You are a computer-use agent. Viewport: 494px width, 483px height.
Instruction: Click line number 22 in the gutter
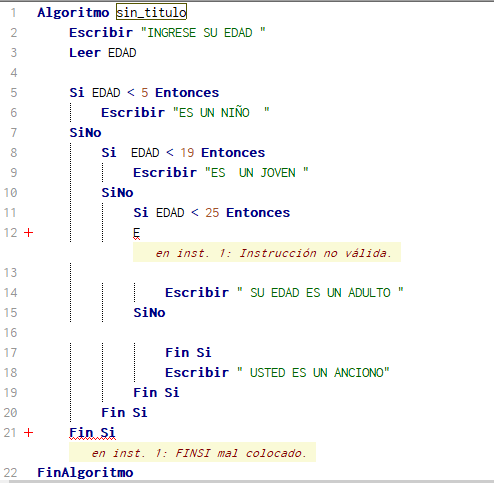point(10,473)
